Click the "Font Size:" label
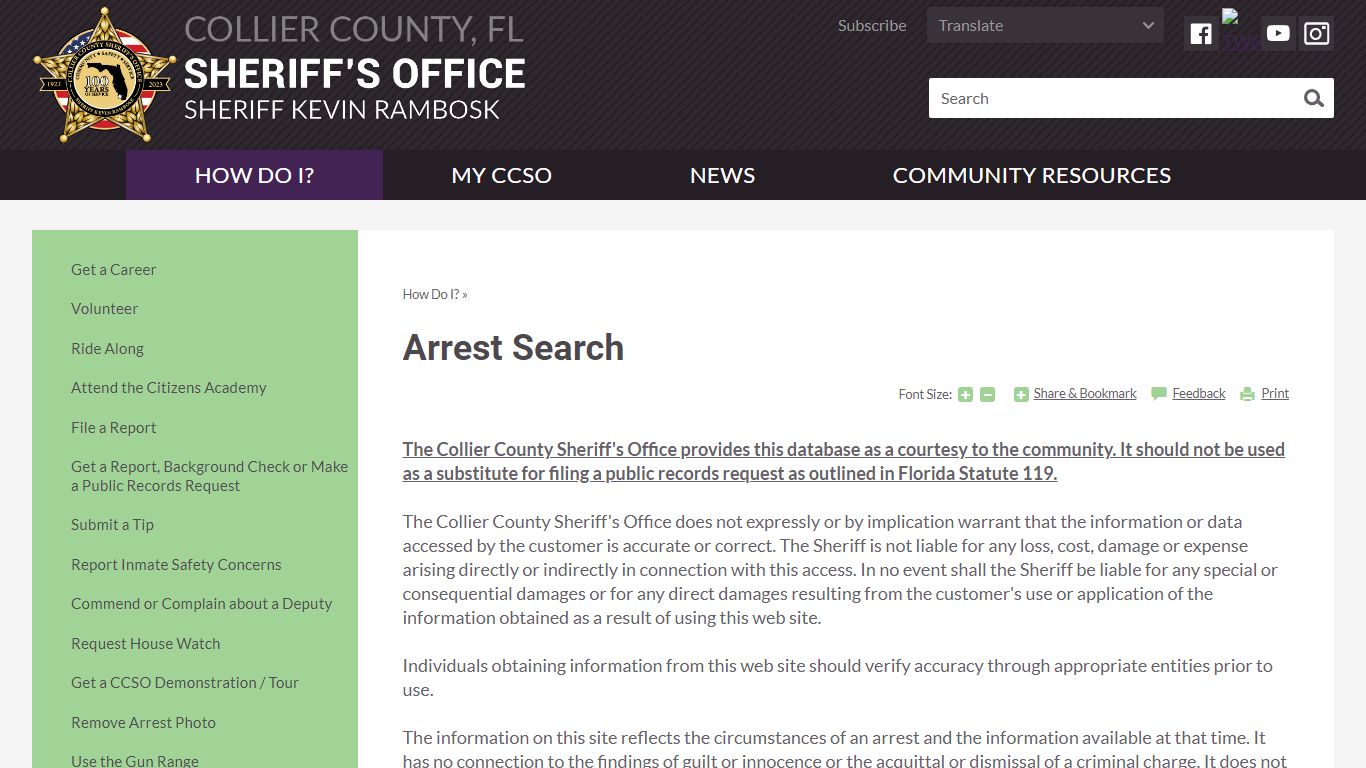This screenshot has width=1366, height=768. (x=925, y=394)
